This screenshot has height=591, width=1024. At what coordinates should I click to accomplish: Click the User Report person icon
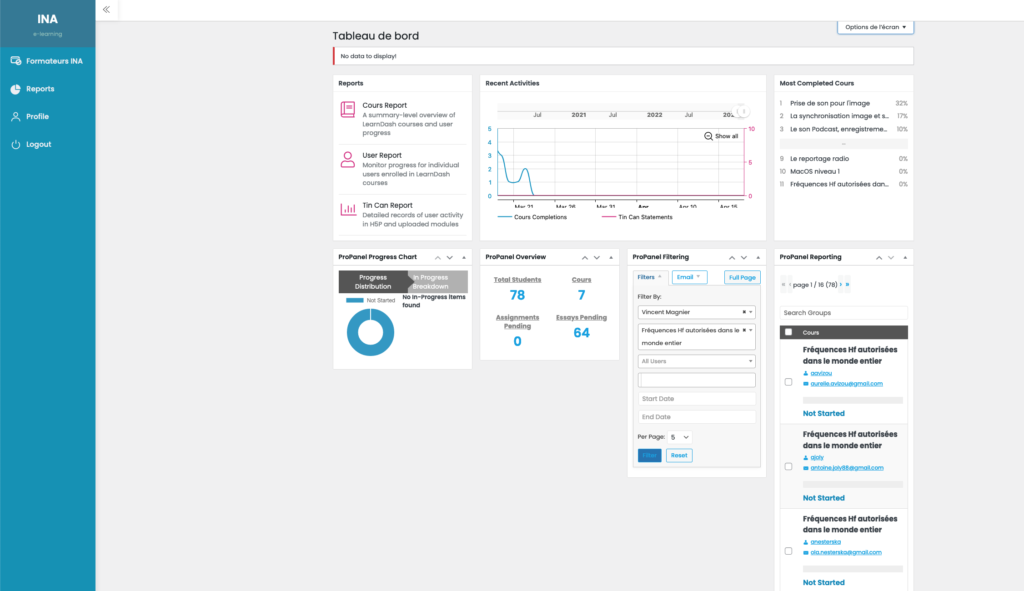click(347, 160)
